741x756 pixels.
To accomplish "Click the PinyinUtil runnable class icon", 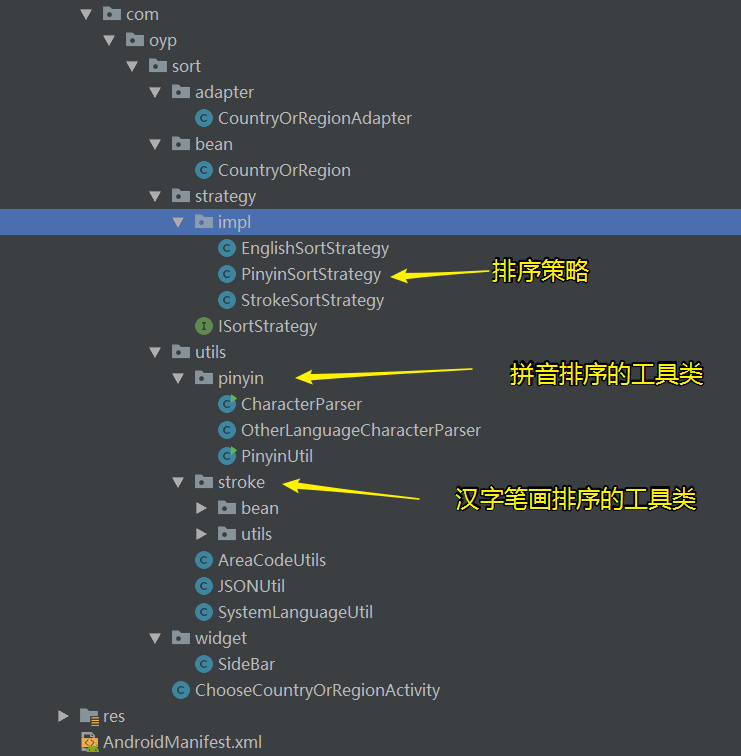I will click(x=227, y=456).
